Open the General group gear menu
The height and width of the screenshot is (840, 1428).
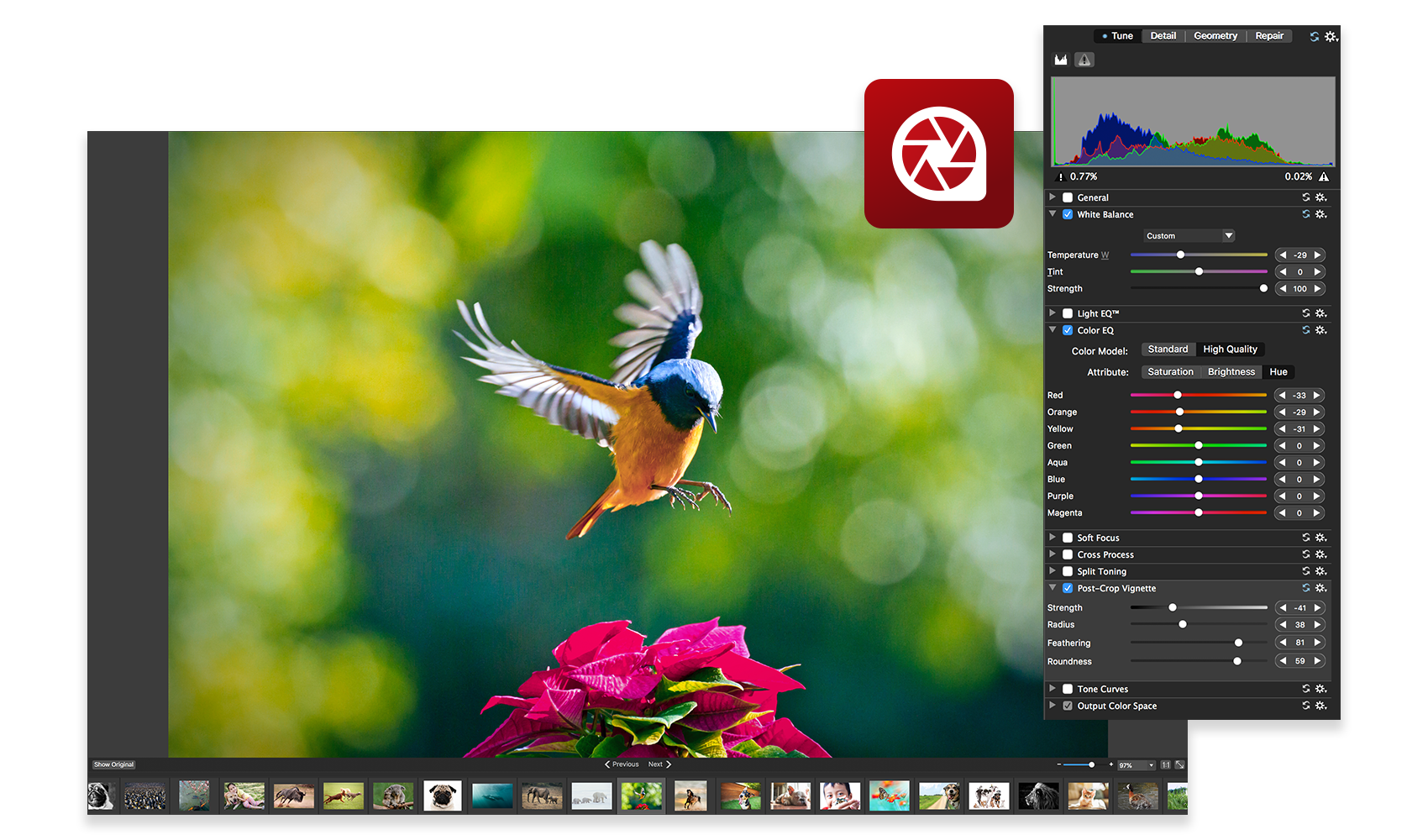(x=1320, y=197)
